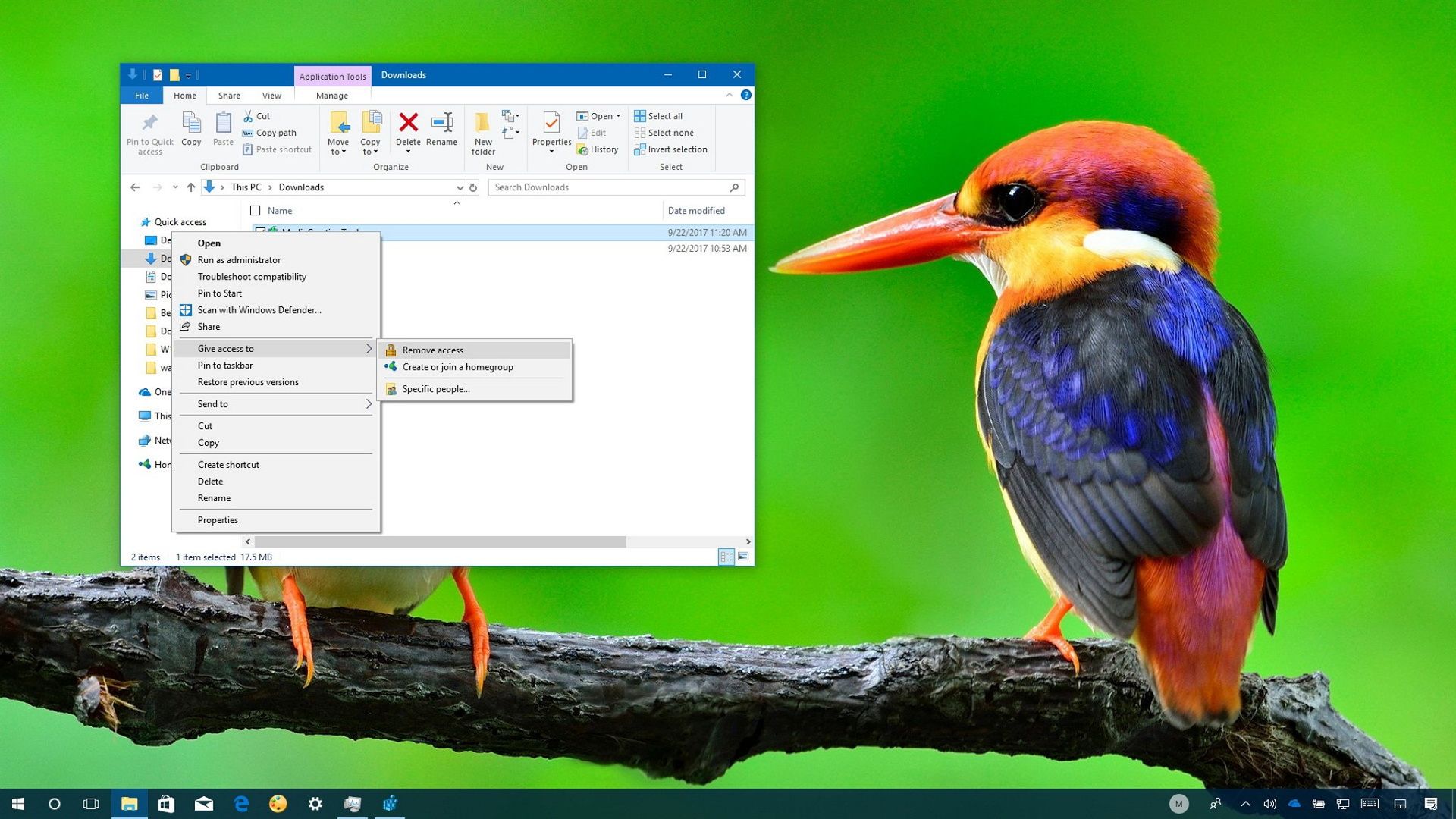Open the address bar history dropdown
This screenshot has width=1456, height=819.
click(x=460, y=187)
